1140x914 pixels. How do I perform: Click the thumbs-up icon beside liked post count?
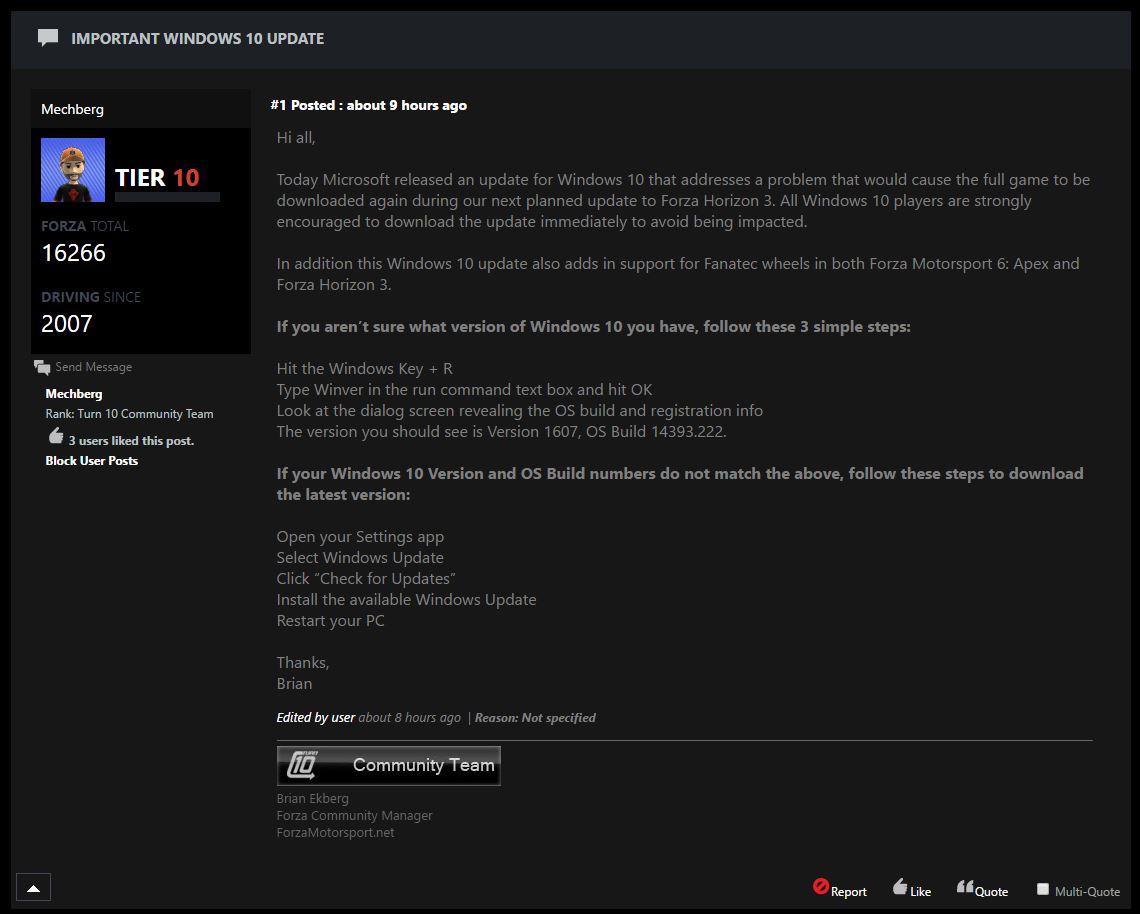[56, 436]
